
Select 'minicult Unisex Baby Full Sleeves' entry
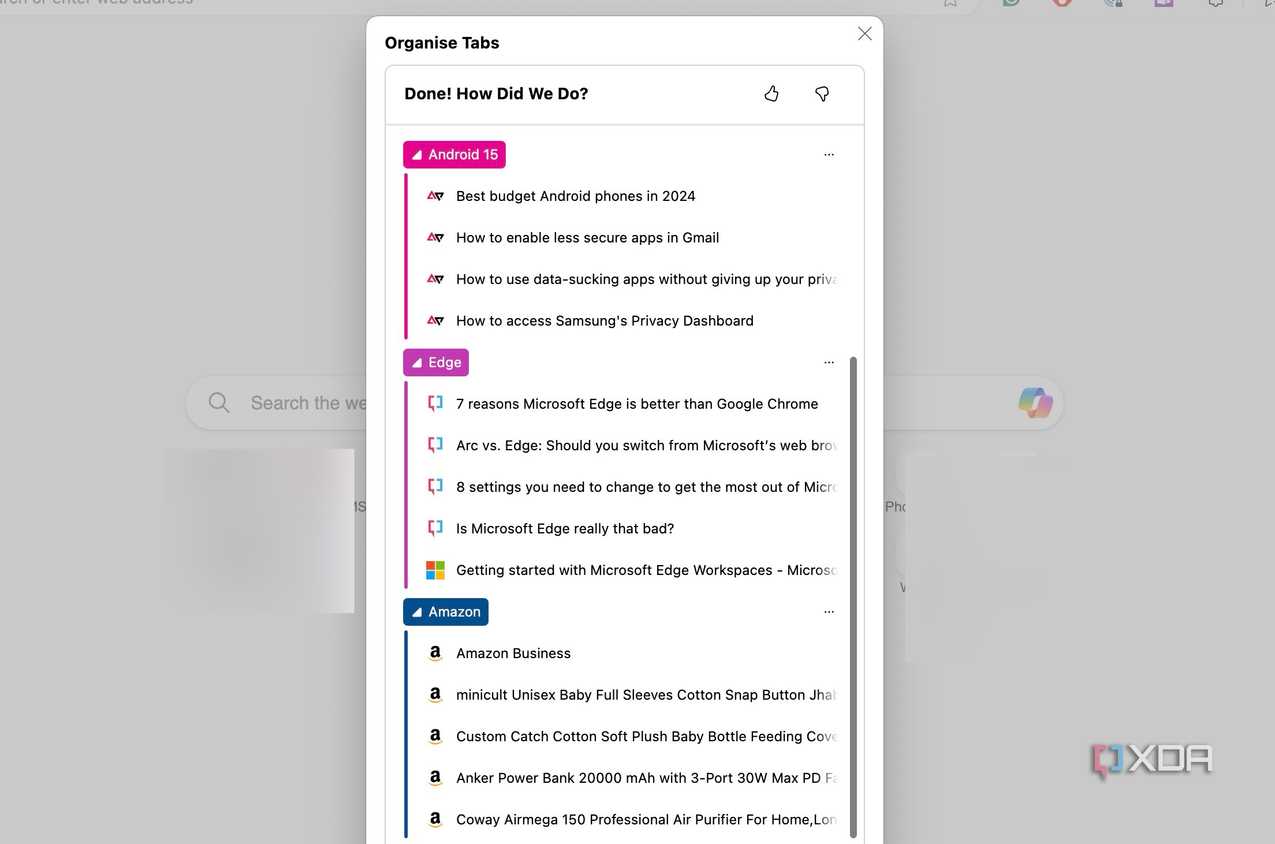coord(646,695)
